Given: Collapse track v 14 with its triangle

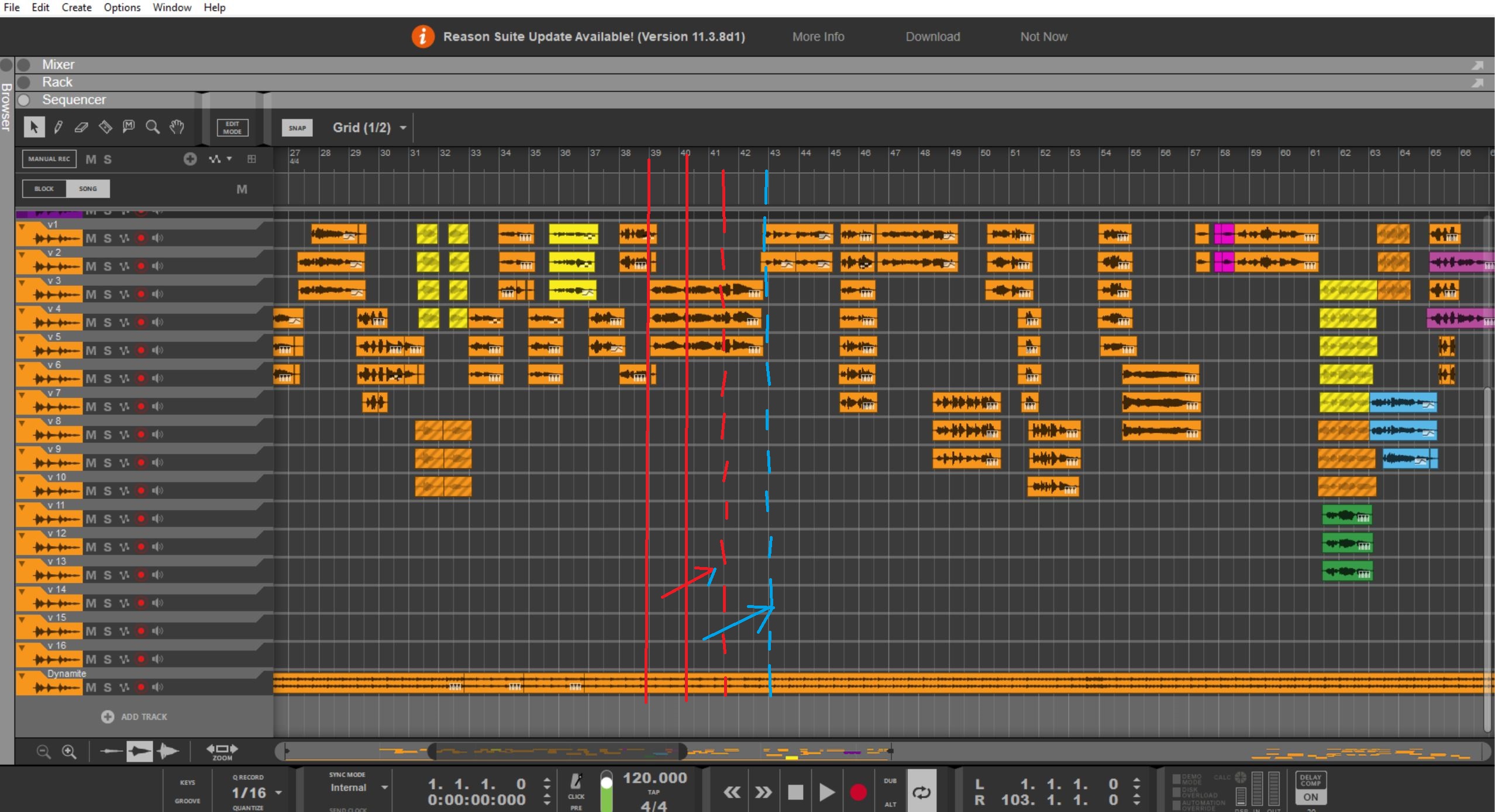Looking at the screenshot, I should point(22,591).
